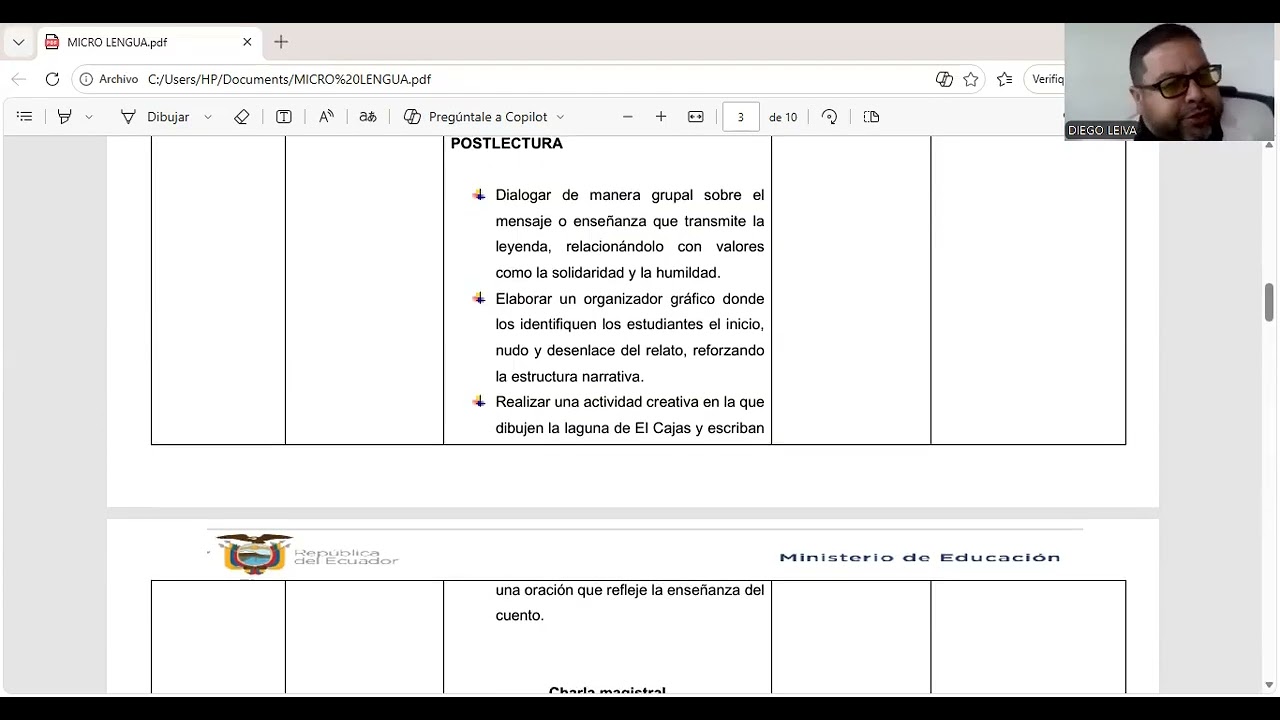The height and width of the screenshot is (720, 1280).
Task: Switch page view layout
Action: coord(871,117)
